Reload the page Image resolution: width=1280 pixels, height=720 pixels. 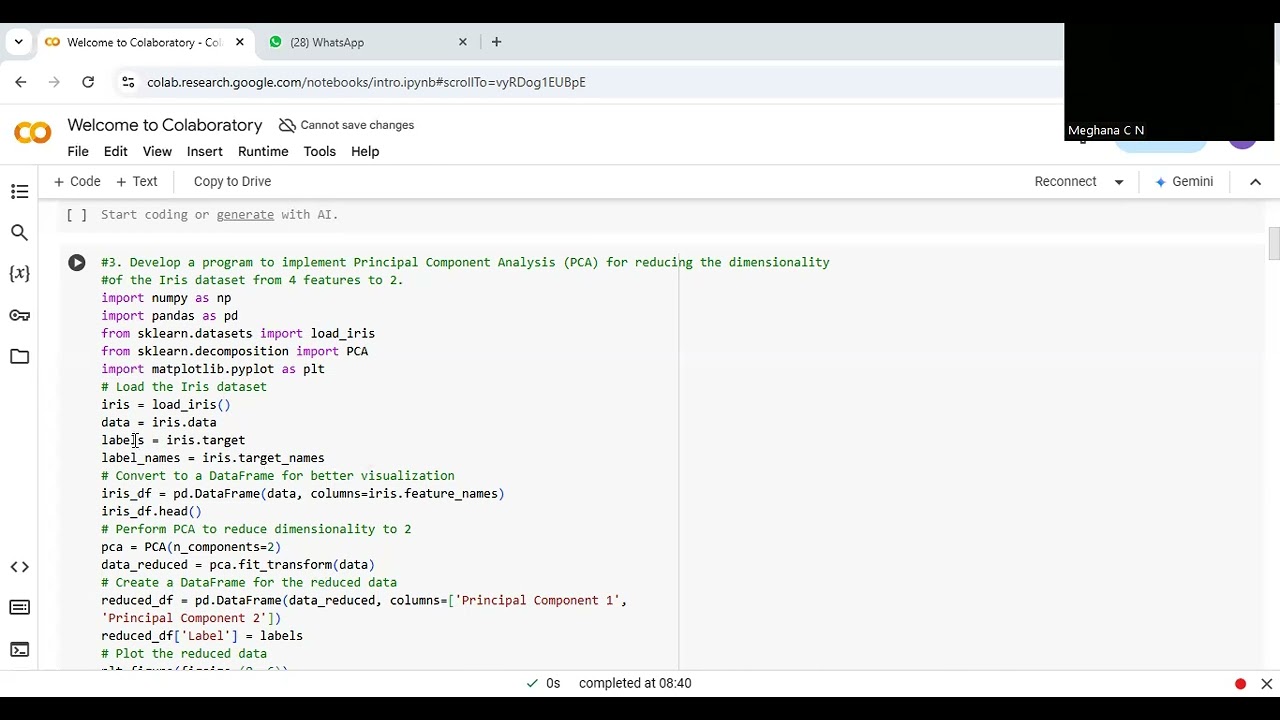coord(88,82)
